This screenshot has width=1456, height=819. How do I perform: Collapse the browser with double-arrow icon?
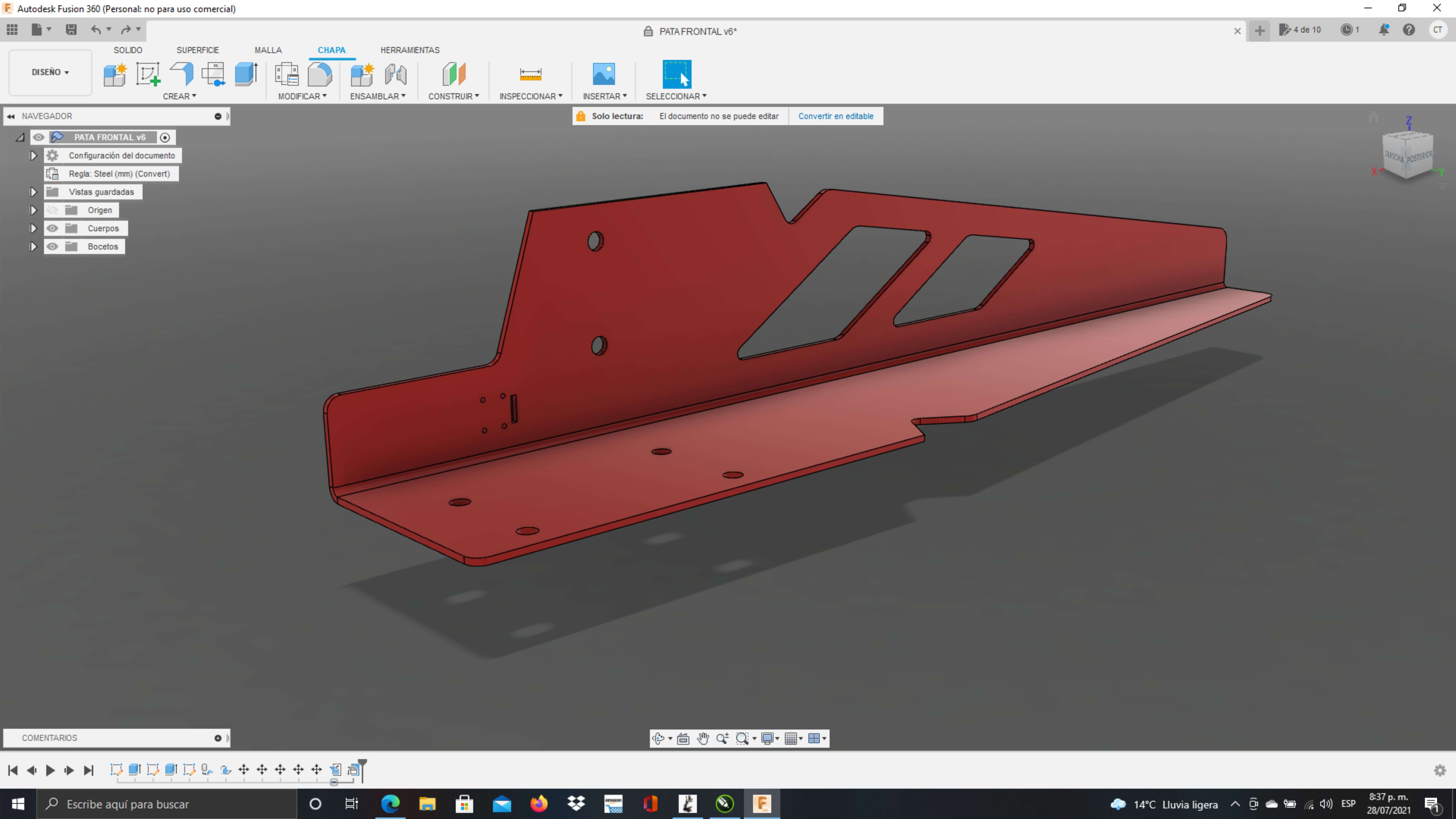click(x=11, y=116)
